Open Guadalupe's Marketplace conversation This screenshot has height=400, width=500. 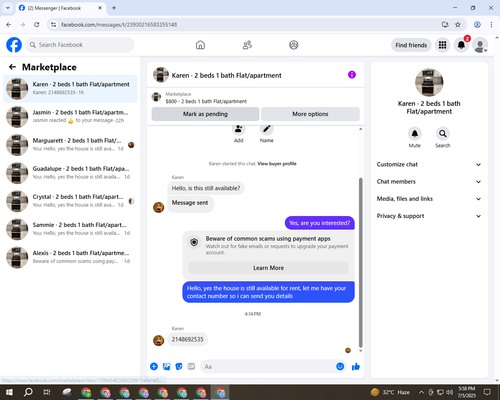[70, 173]
